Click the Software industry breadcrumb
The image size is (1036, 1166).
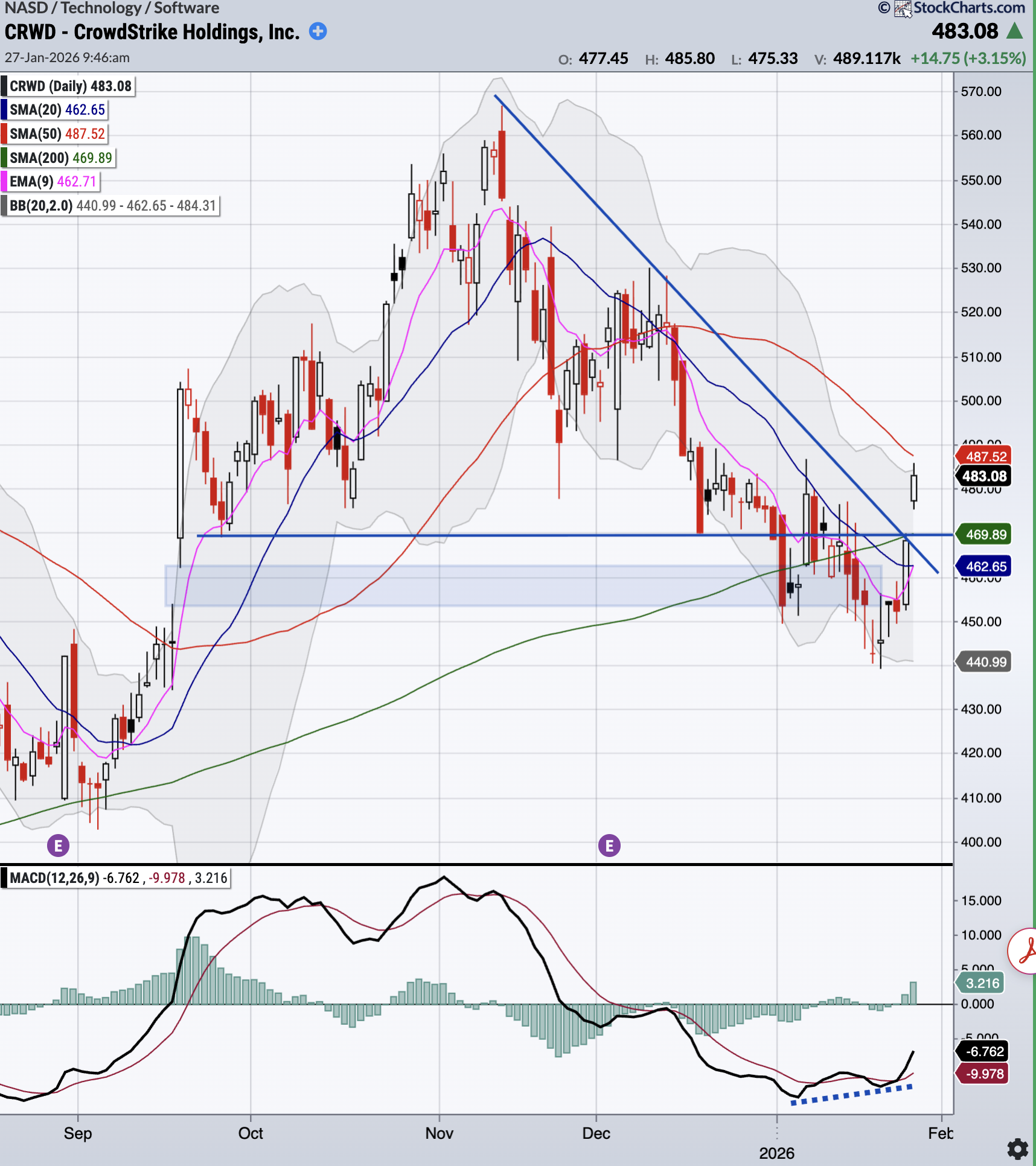pos(187,8)
